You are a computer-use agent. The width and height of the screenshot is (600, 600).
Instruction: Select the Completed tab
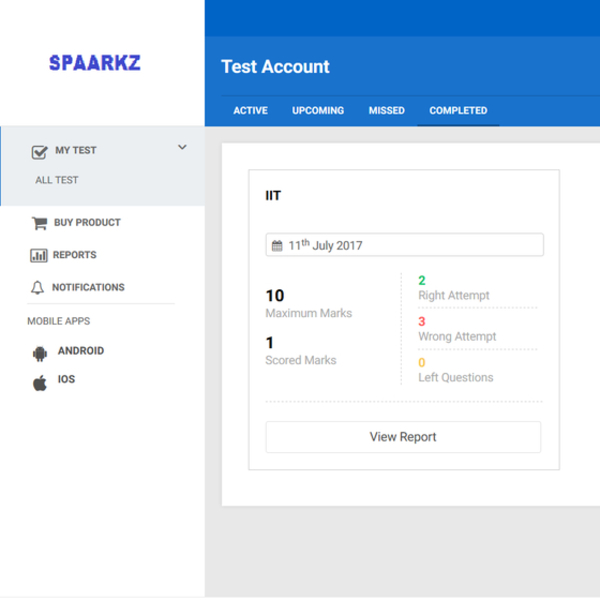(x=458, y=111)
